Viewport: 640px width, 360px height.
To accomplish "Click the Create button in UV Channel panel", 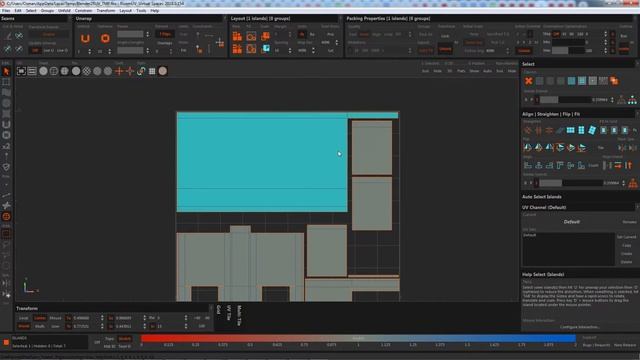I will (x=627, y=253).
